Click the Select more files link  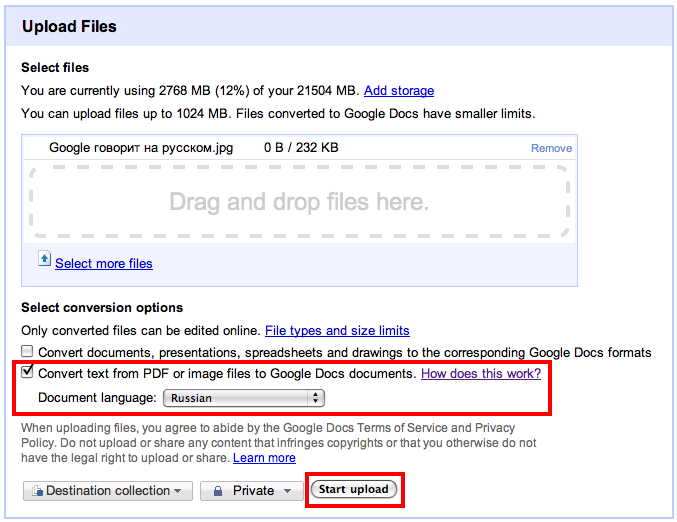pos(104,263)
